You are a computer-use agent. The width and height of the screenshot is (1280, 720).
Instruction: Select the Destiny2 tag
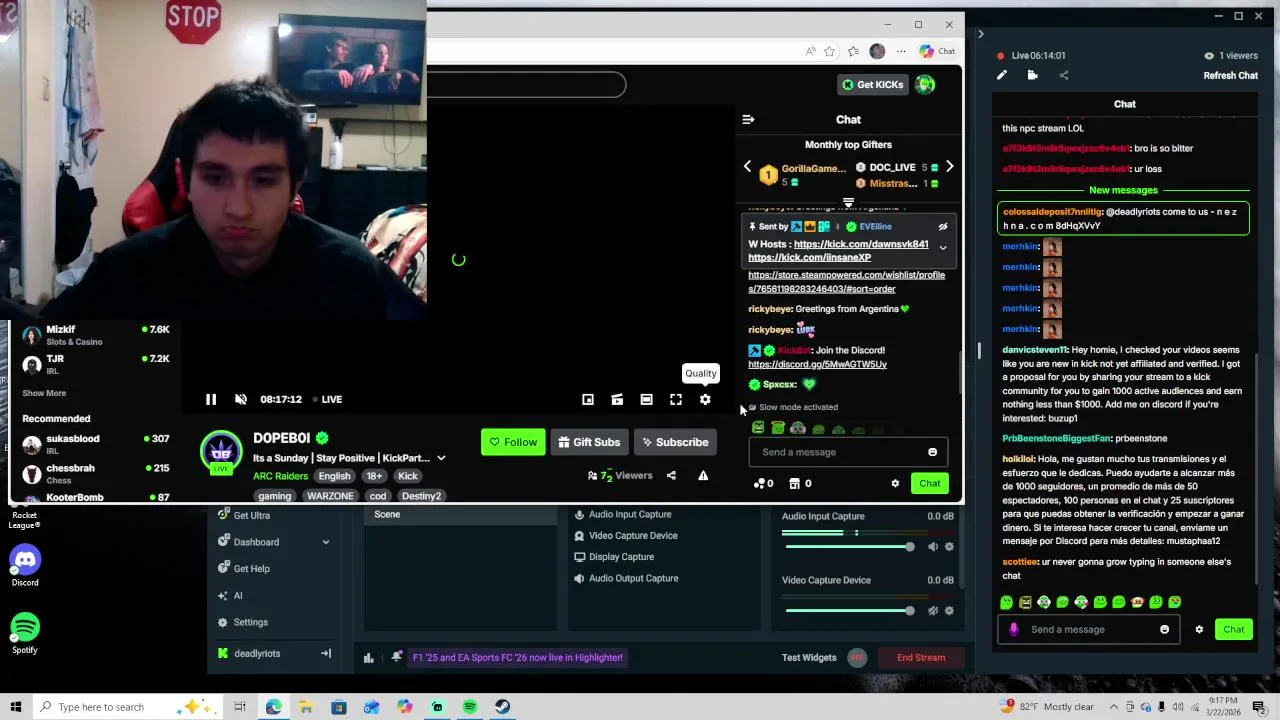(x=421, y=496)
